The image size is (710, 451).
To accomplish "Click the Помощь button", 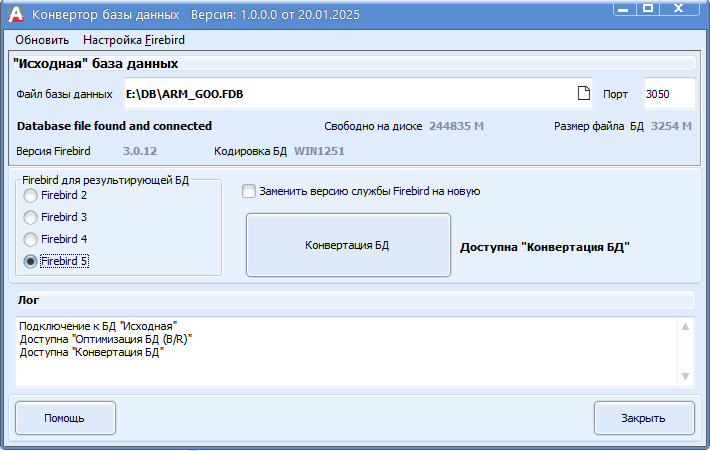I will click(x=65, y=418).
